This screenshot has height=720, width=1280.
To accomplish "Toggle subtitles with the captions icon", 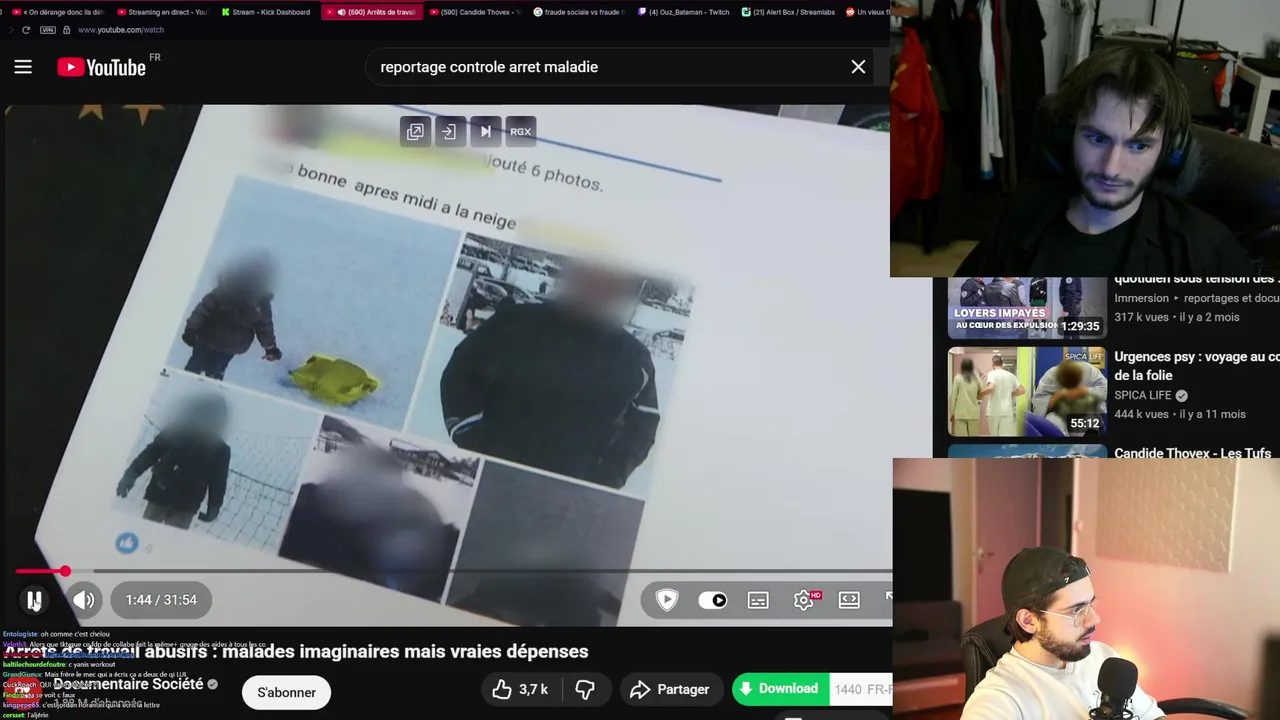I will click(758, 600).
